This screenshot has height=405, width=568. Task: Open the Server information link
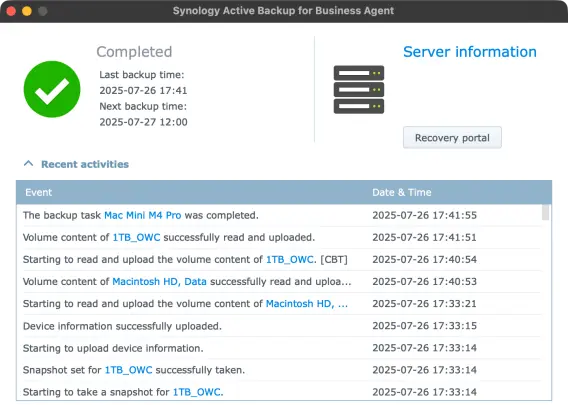click(470, 52)
